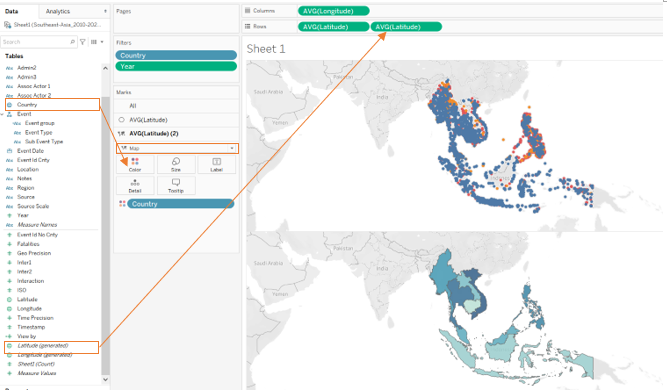The width and height of the screenshot is (667, 391).
Task: Open the Analytics tab dropdown arrow
Action: click(x=105, y=11)
